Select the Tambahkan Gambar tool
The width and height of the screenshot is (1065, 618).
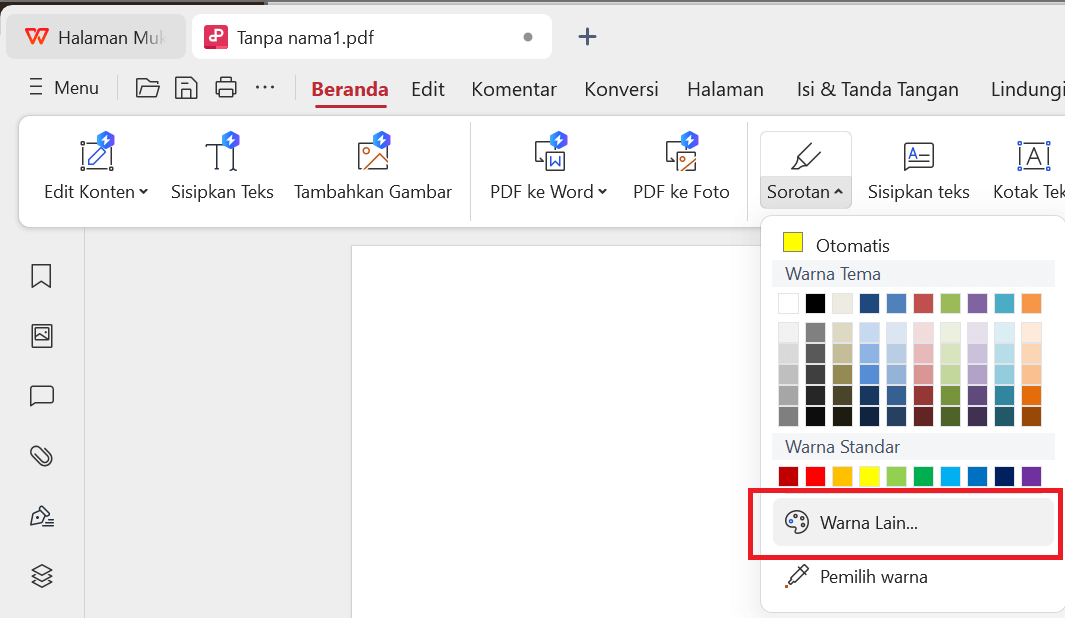click(x=373, y=168)
